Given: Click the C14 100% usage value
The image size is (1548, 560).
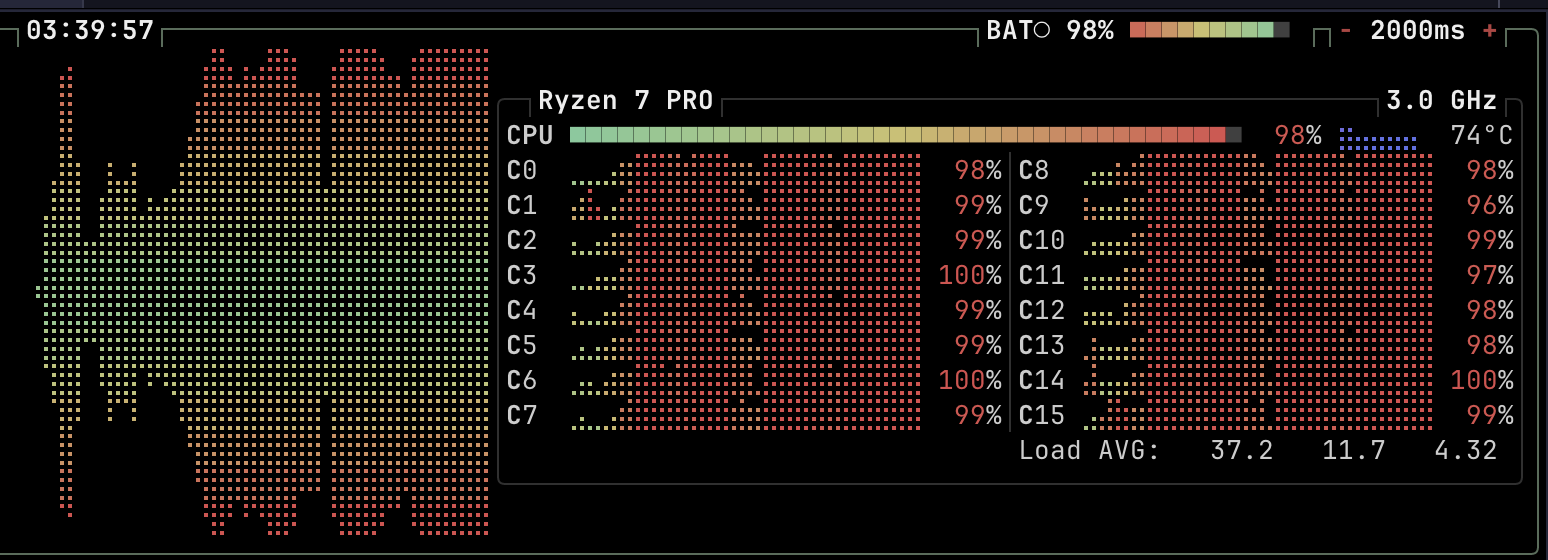Looking at the screenshot, I should 1481,380.
